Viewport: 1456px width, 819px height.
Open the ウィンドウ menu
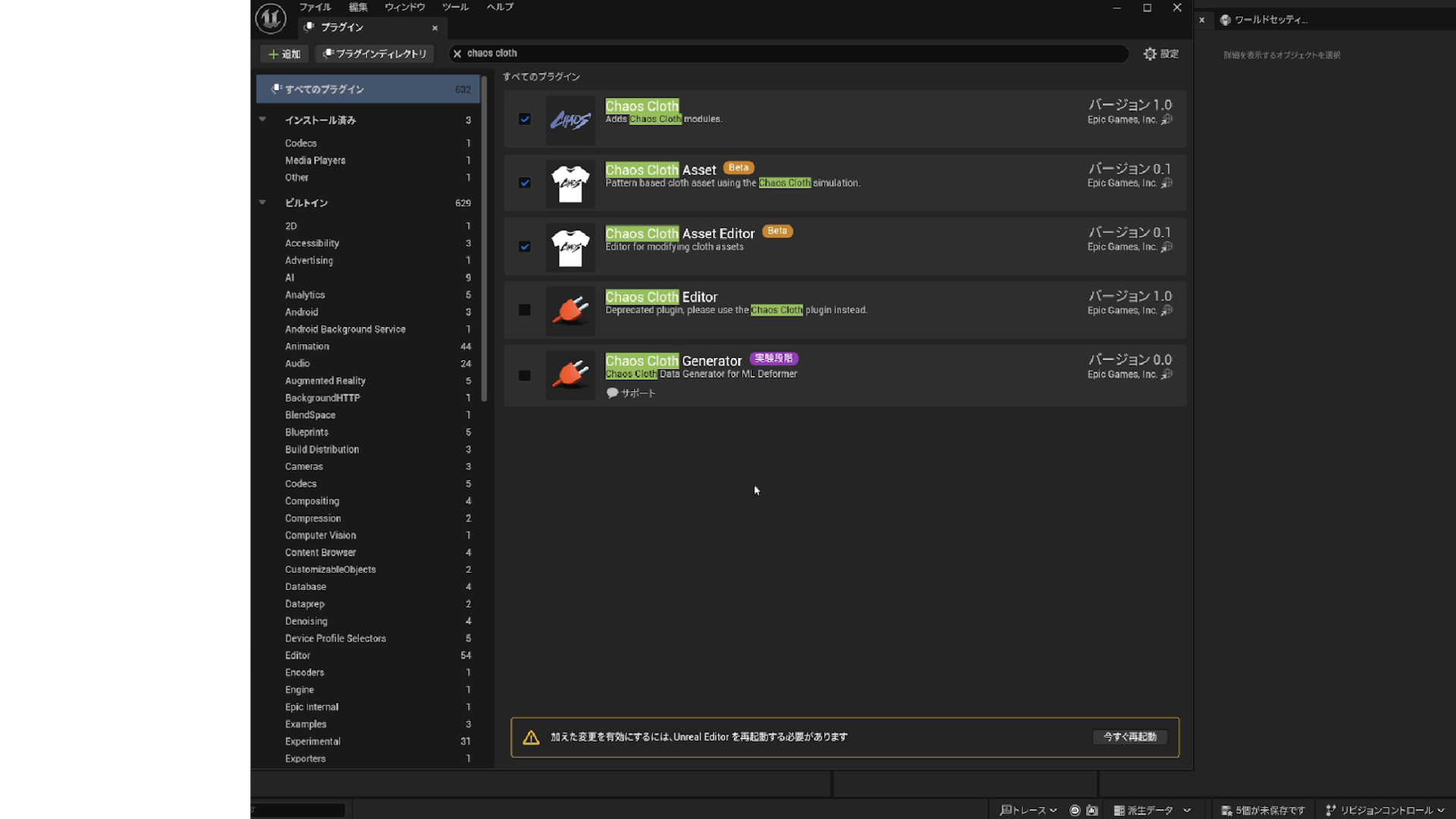click(405, 7)
